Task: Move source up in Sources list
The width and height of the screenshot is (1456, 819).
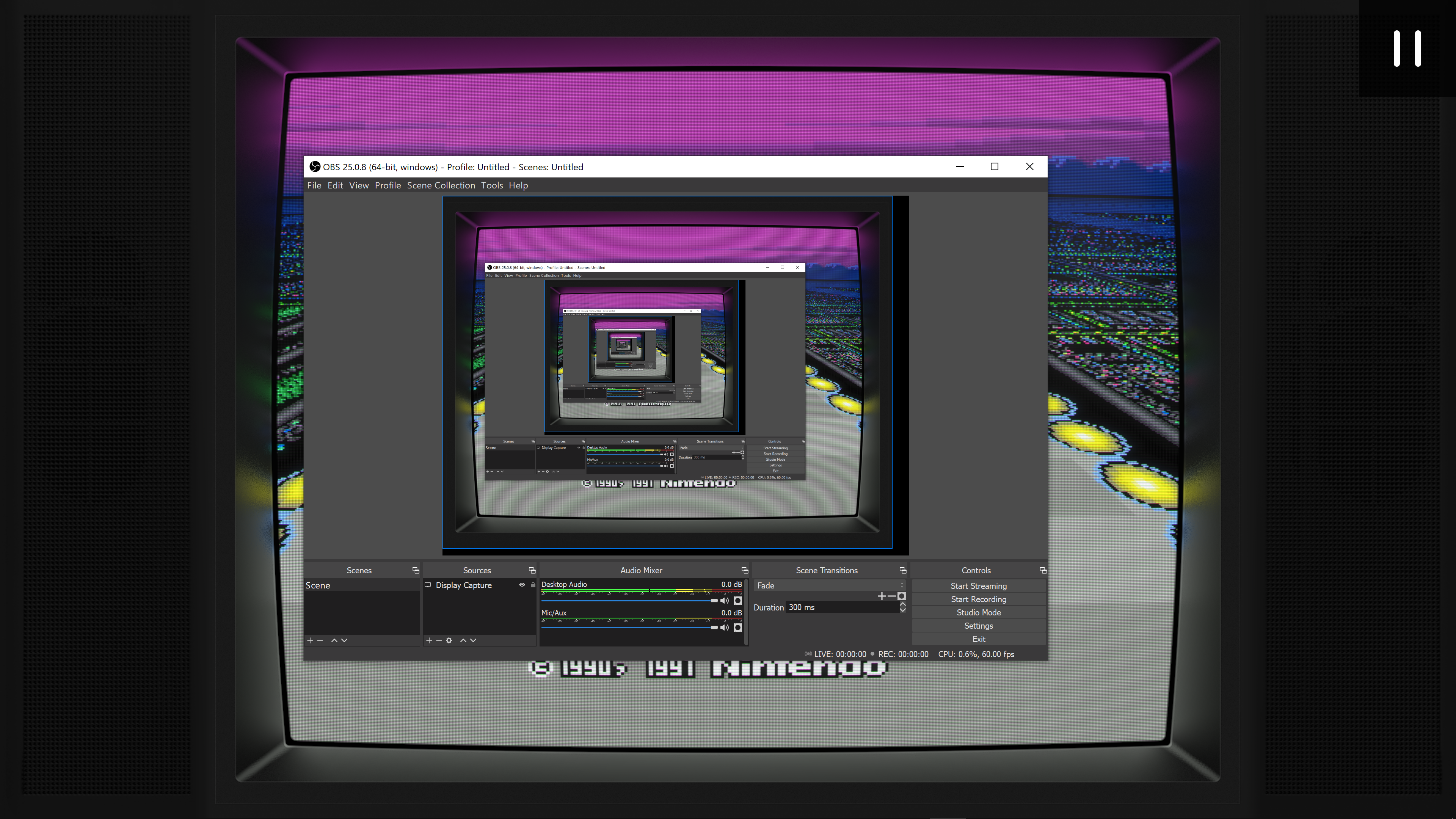Action: pos(463,640)
